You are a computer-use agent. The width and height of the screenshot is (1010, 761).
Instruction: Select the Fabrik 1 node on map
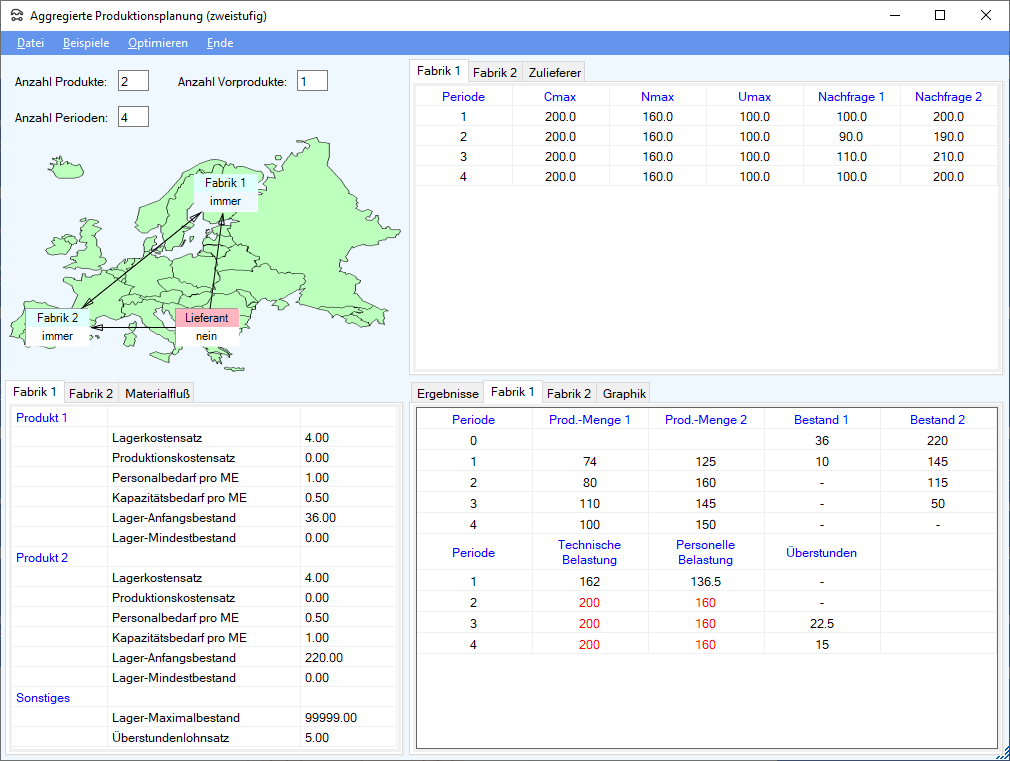(225, 183)
